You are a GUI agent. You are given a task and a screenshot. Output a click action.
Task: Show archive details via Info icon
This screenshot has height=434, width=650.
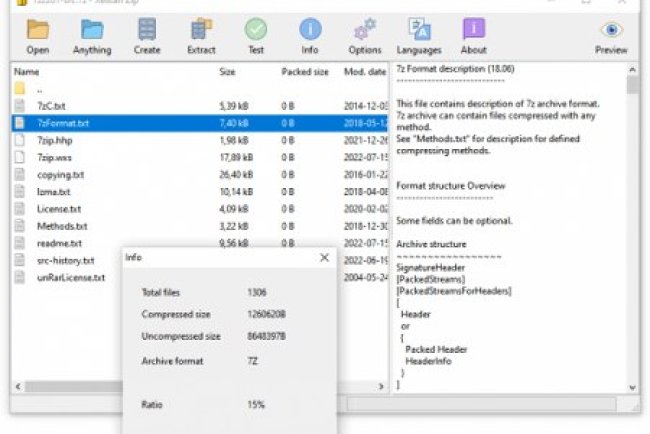tap(310, 30)
